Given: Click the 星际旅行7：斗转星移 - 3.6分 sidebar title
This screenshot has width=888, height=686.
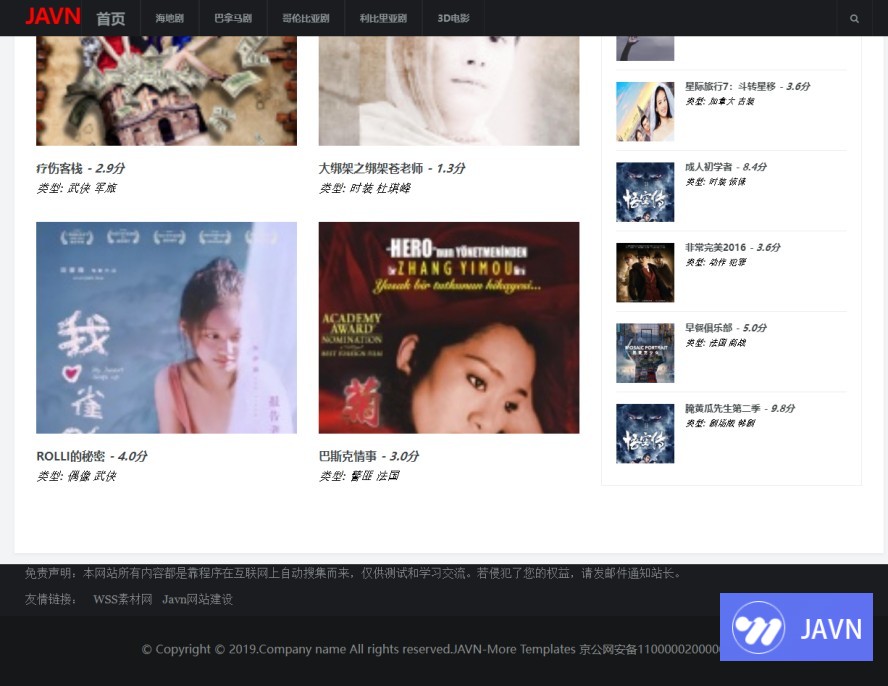Looking at the screenshot, I should [748, 87].
